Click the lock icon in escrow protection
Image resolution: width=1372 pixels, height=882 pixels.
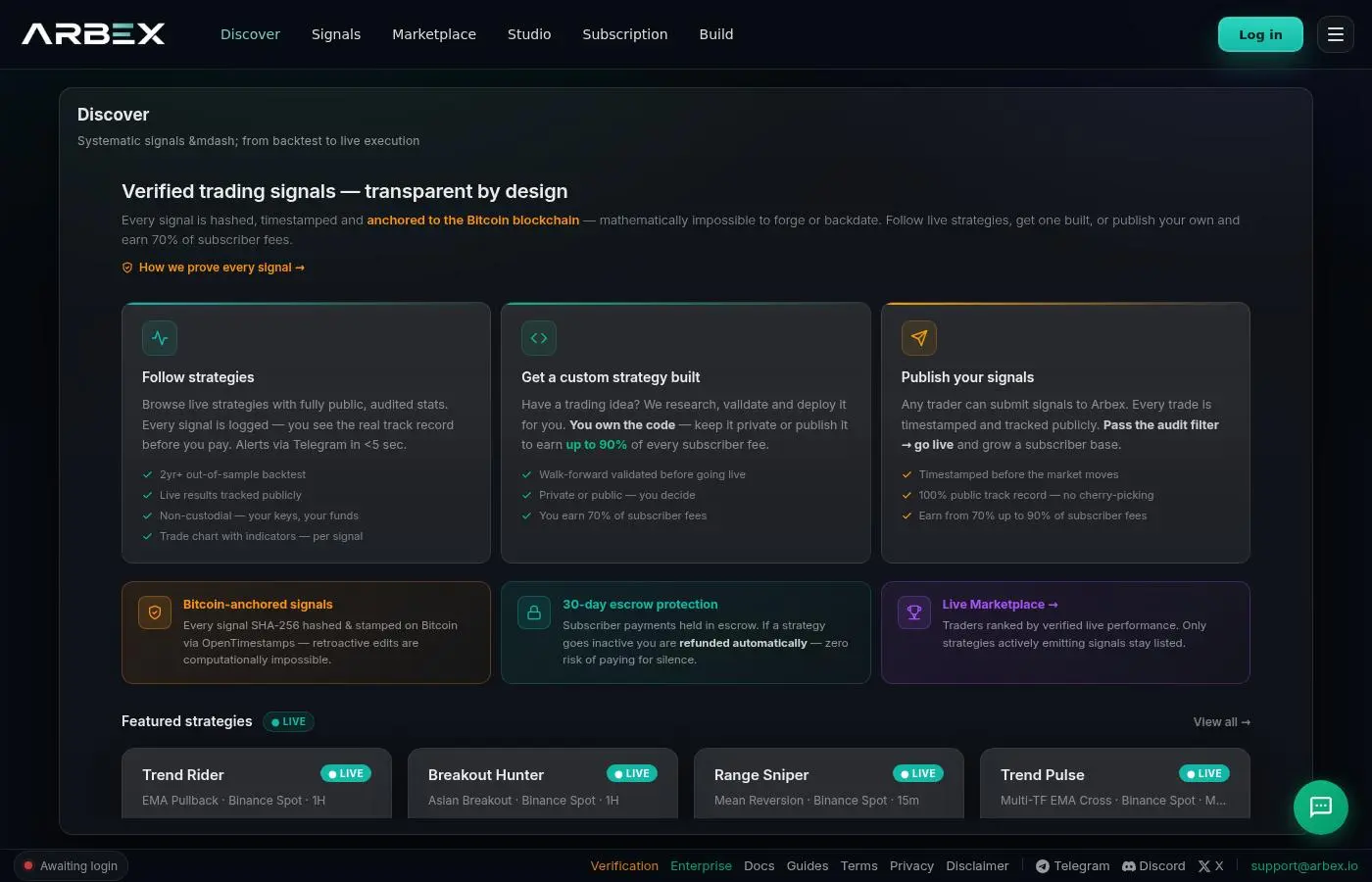tap(534, 612)
